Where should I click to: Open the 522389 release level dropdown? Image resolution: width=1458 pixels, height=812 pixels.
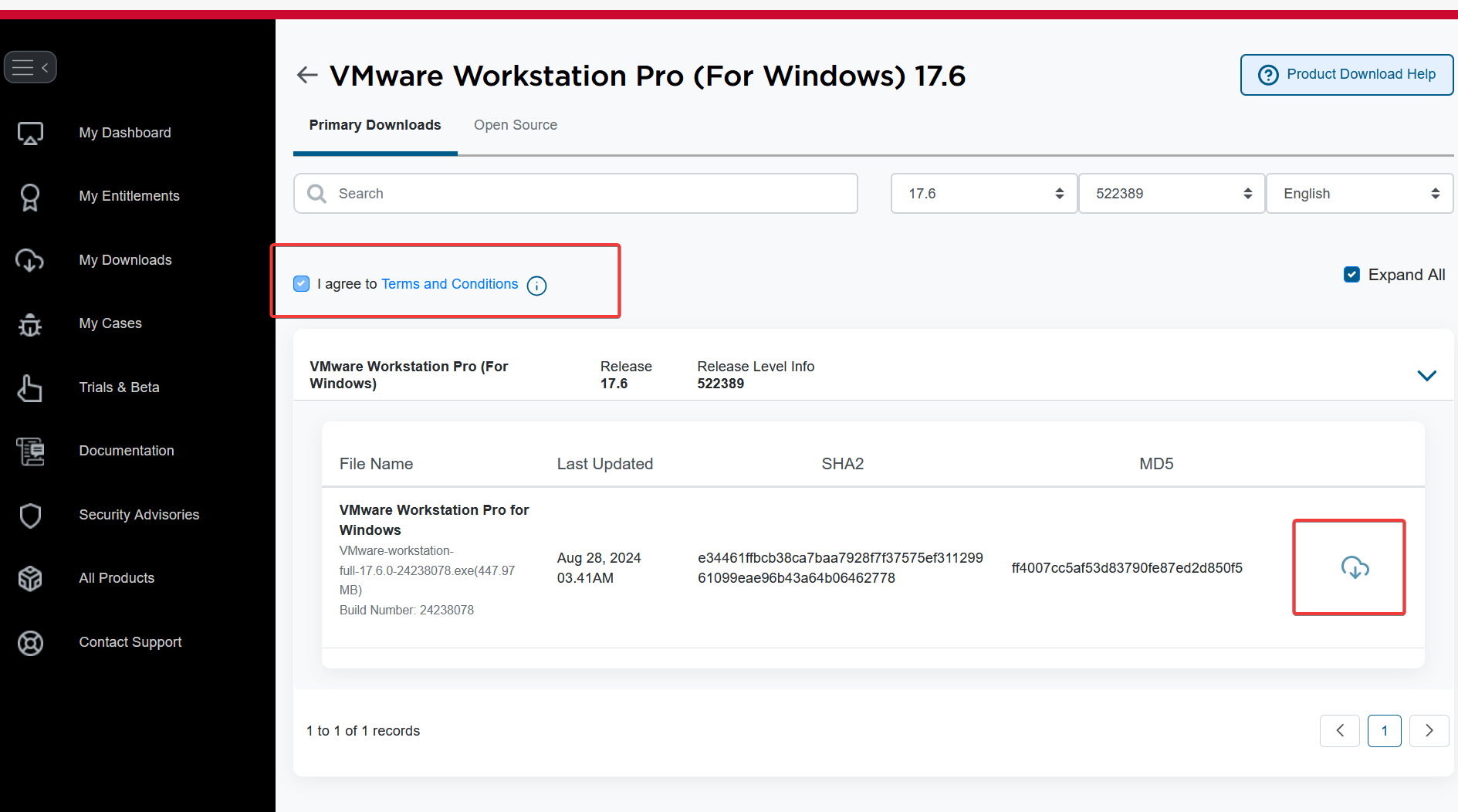coord(1172,194)
